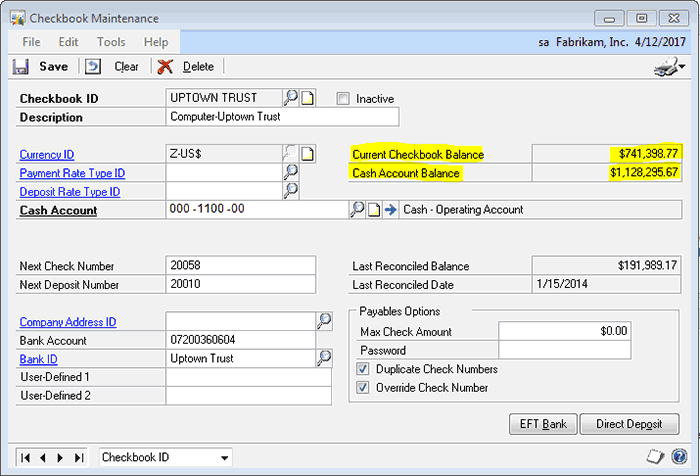
Task: Click the Cash Account field 000-1100-00
Action: (257, 209)
